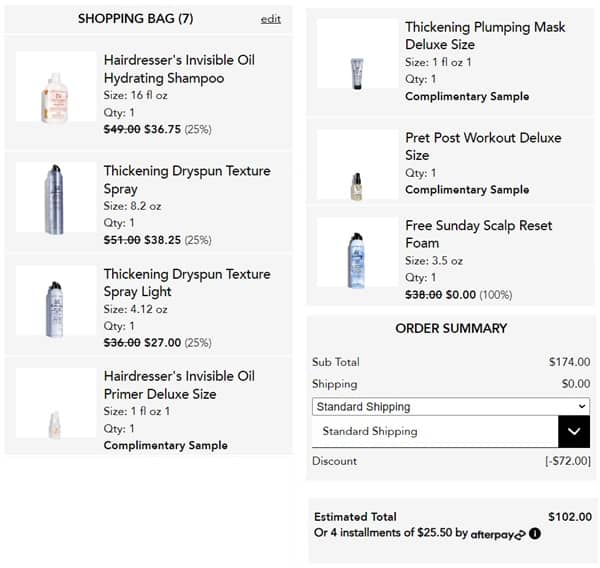This screenshot has width=600, height=568.
Task: Open the Standard Shipping select box
Action: pyautogui.click(x=450, y=407)
